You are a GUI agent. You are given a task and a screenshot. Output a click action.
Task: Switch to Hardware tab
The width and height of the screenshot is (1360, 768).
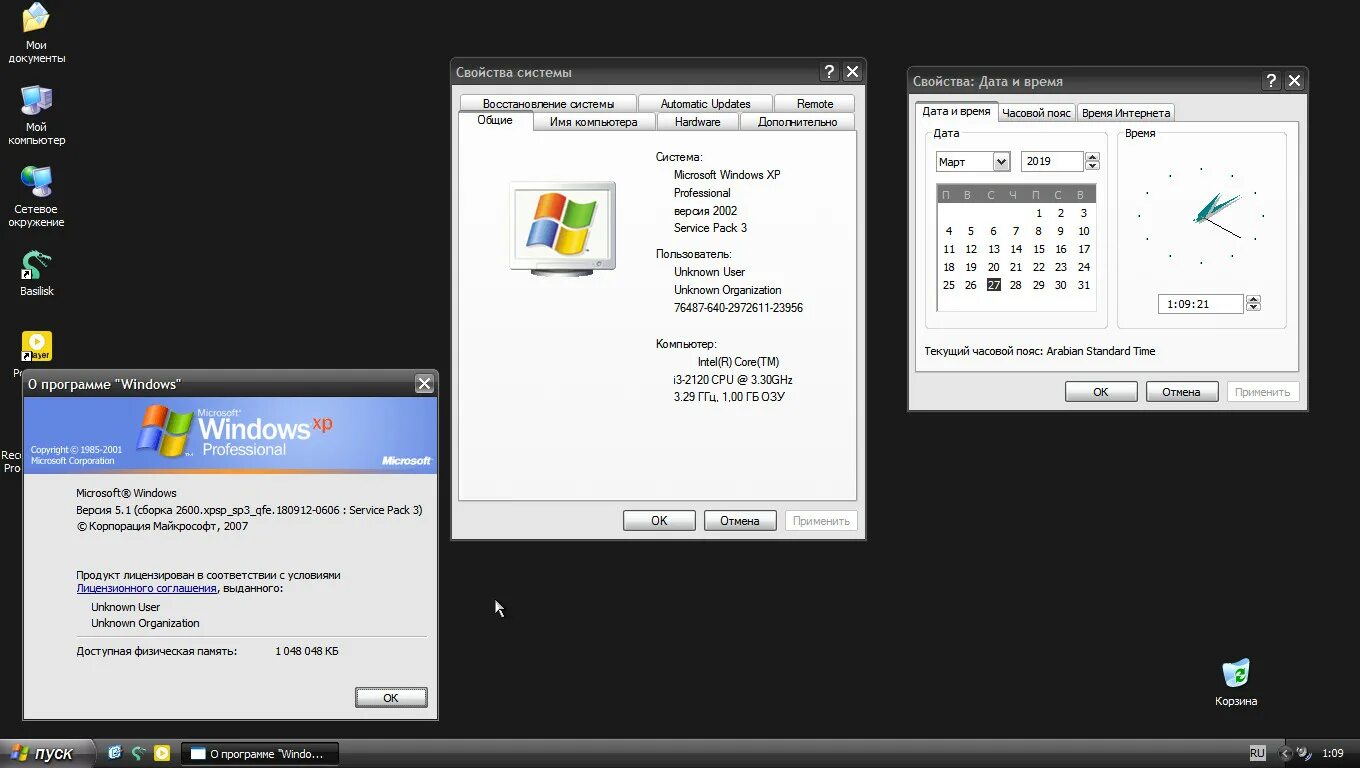697,122
